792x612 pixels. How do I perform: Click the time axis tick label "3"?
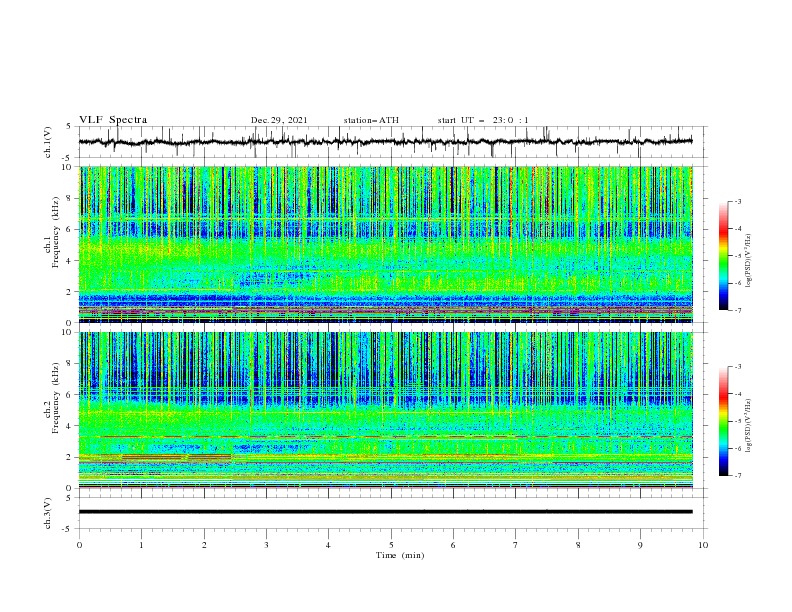266,545
